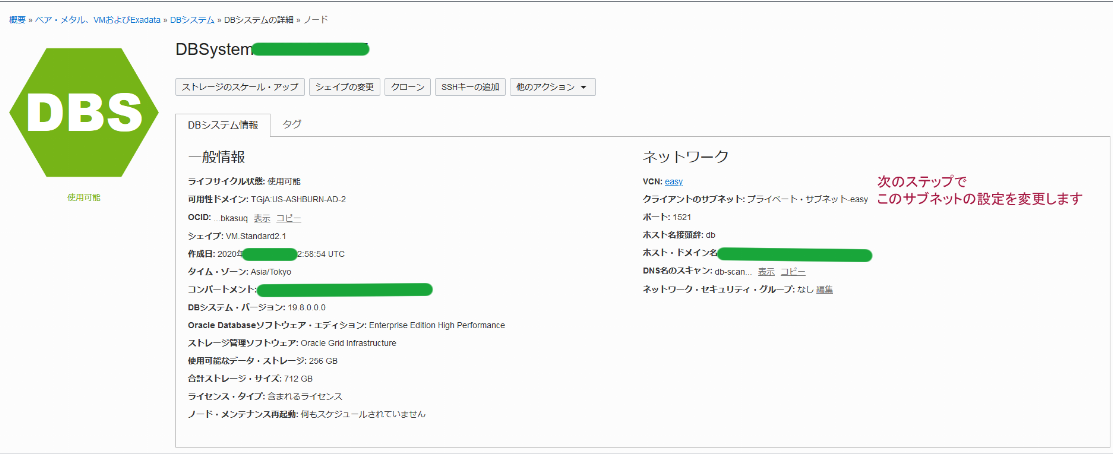Viewport: 1113px width, 455px height.
Task: Click the 作成日 creation date row
Action: 267,253
